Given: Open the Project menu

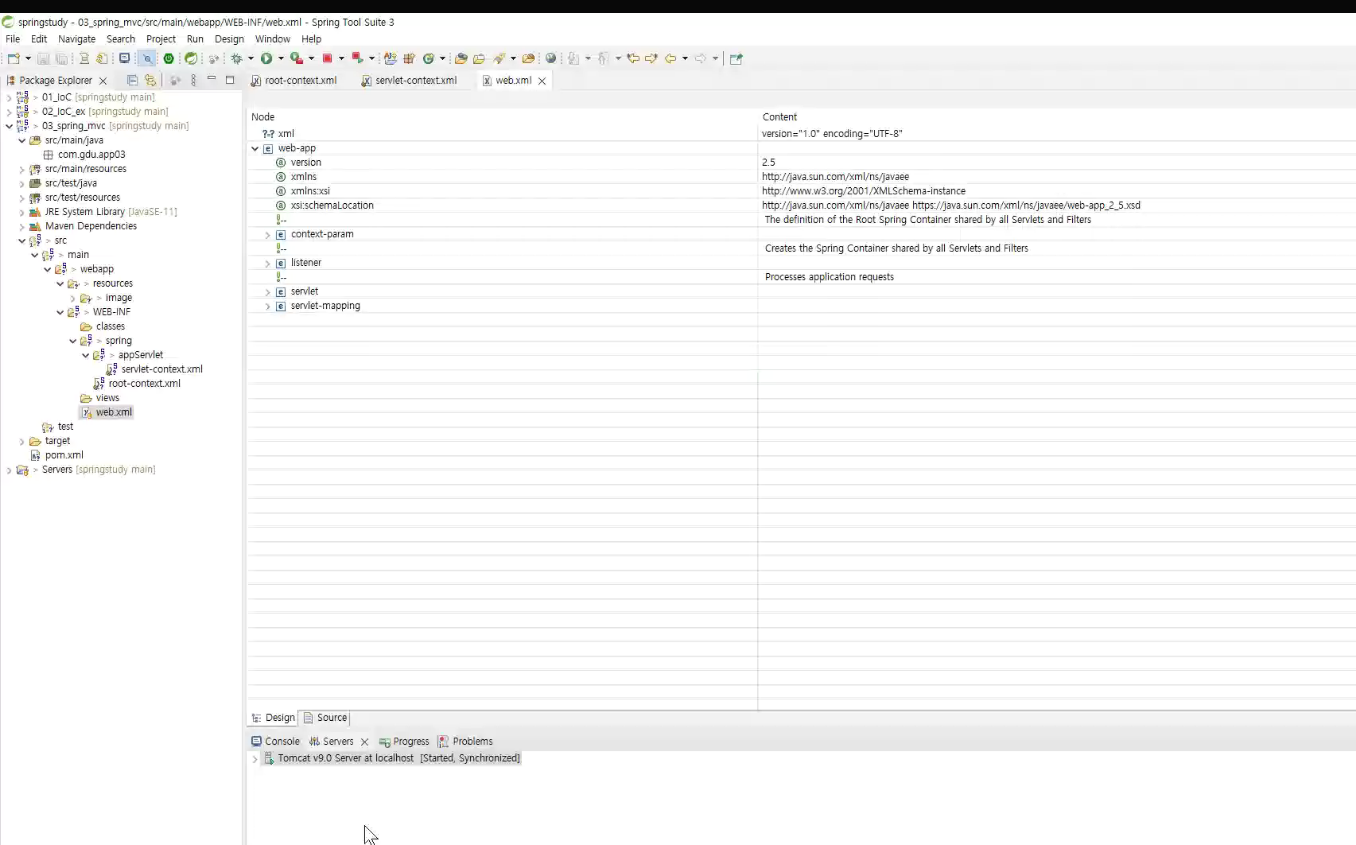Looking at the screenshot, I should click(x=161, y=39).
